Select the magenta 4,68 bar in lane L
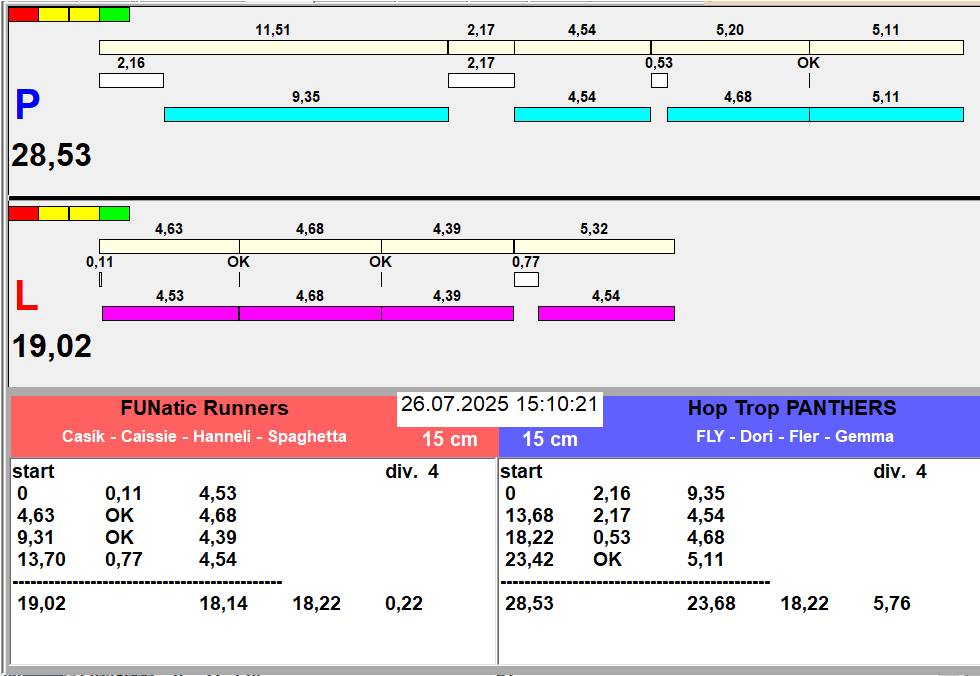The height and width of the screenshot is (676, 980). (310, 313)
